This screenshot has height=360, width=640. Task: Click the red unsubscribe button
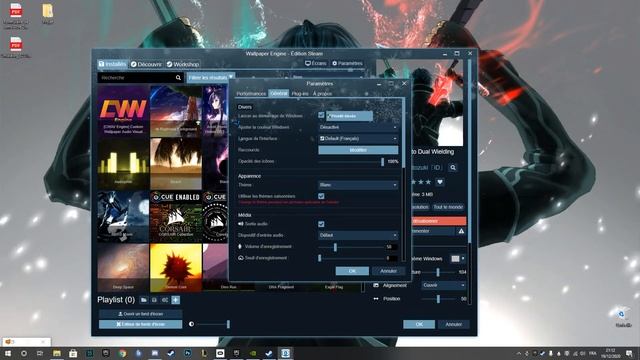tap(439, 221)
